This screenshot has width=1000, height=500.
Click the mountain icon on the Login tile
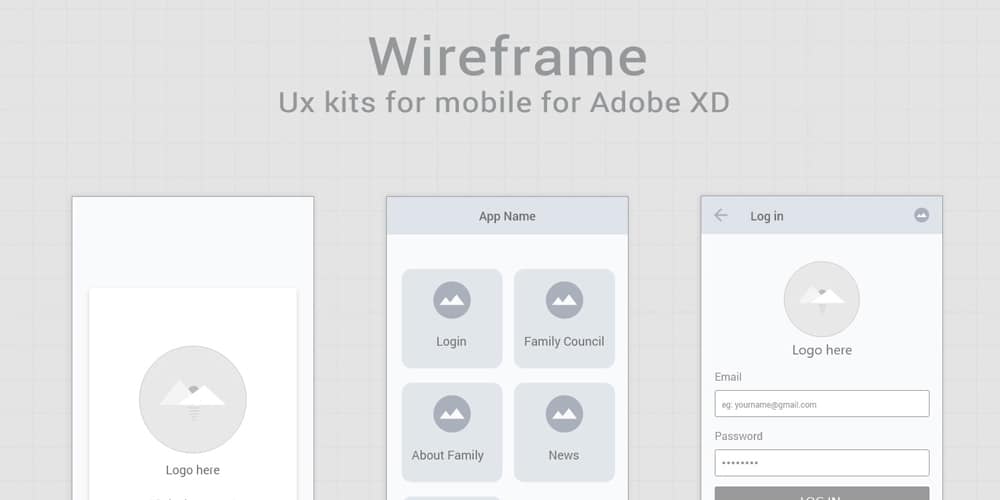click(x=452, y=300)
